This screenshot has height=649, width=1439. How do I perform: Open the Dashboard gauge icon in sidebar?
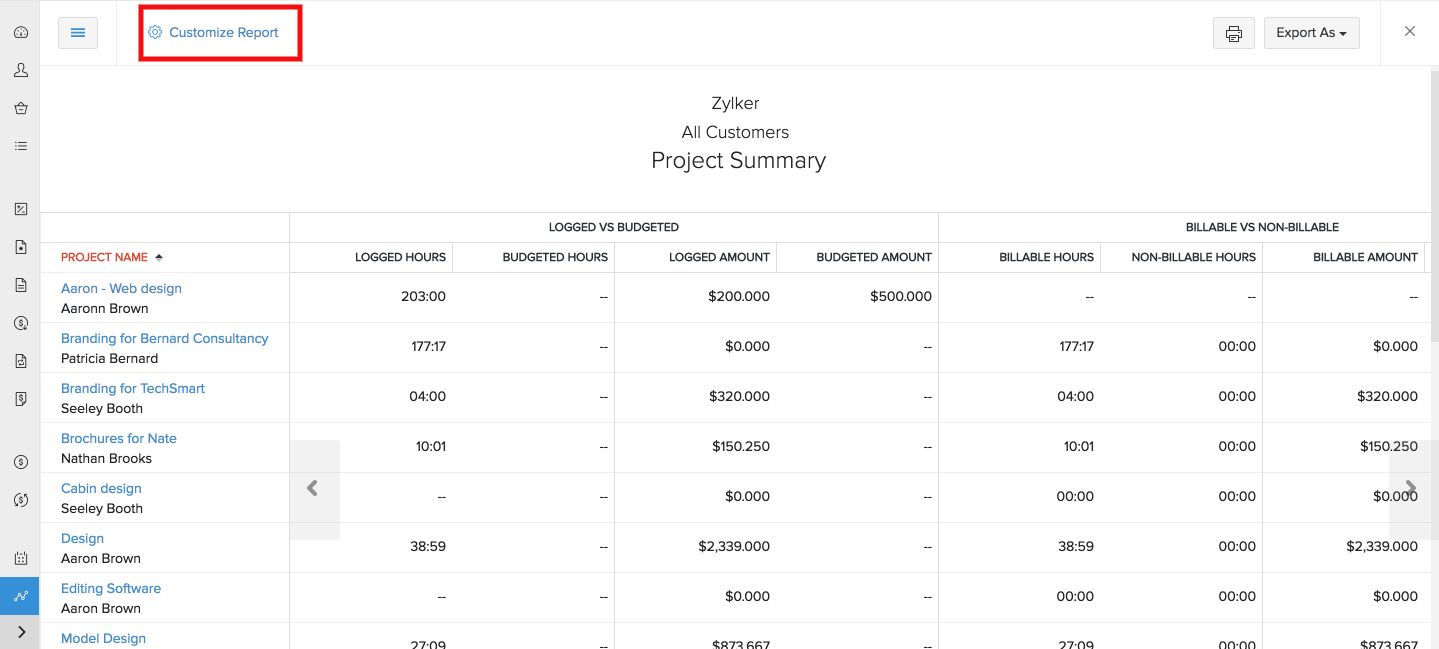[20, 32]
